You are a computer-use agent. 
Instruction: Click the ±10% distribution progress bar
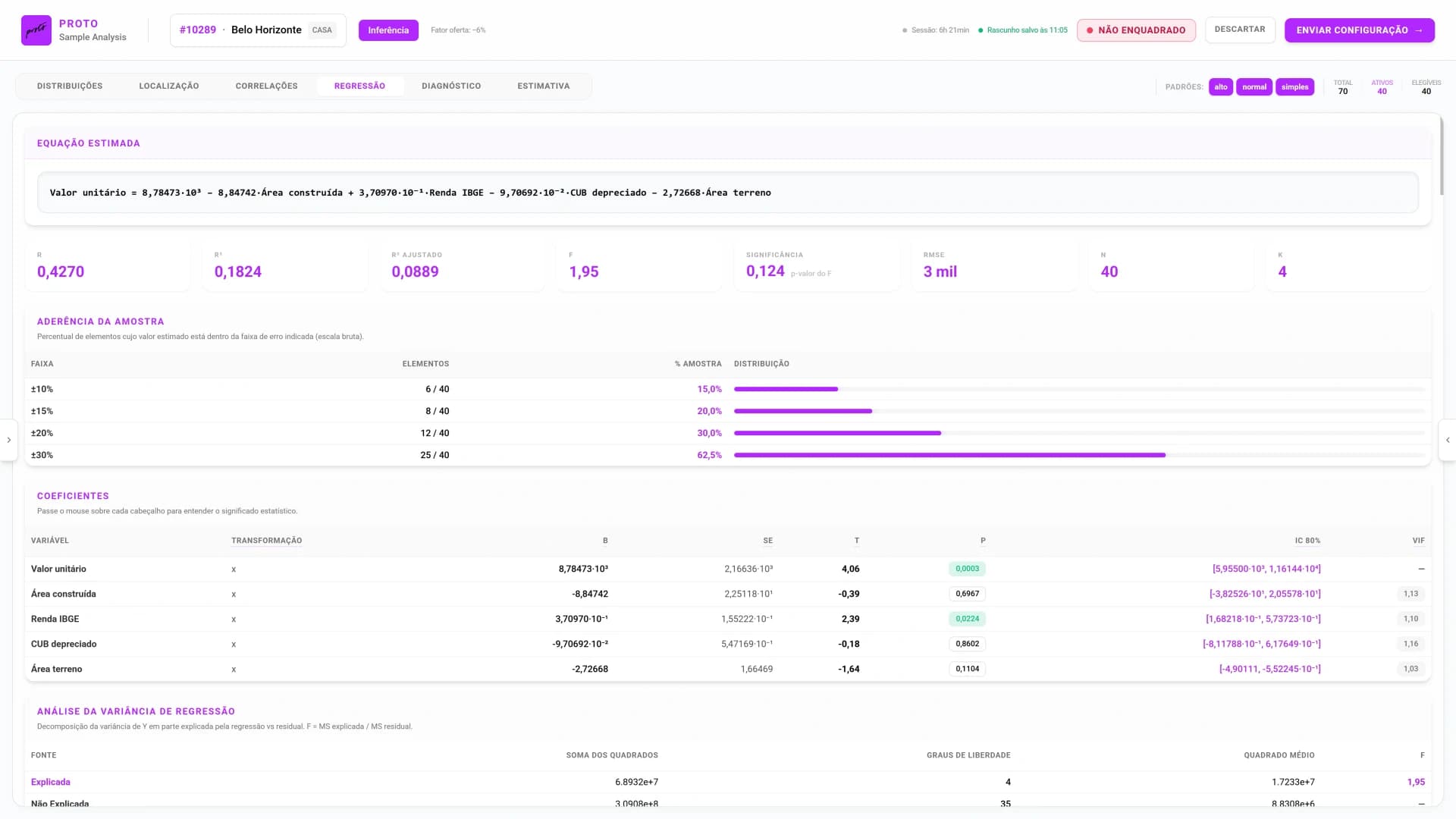tap(1079, 389)
